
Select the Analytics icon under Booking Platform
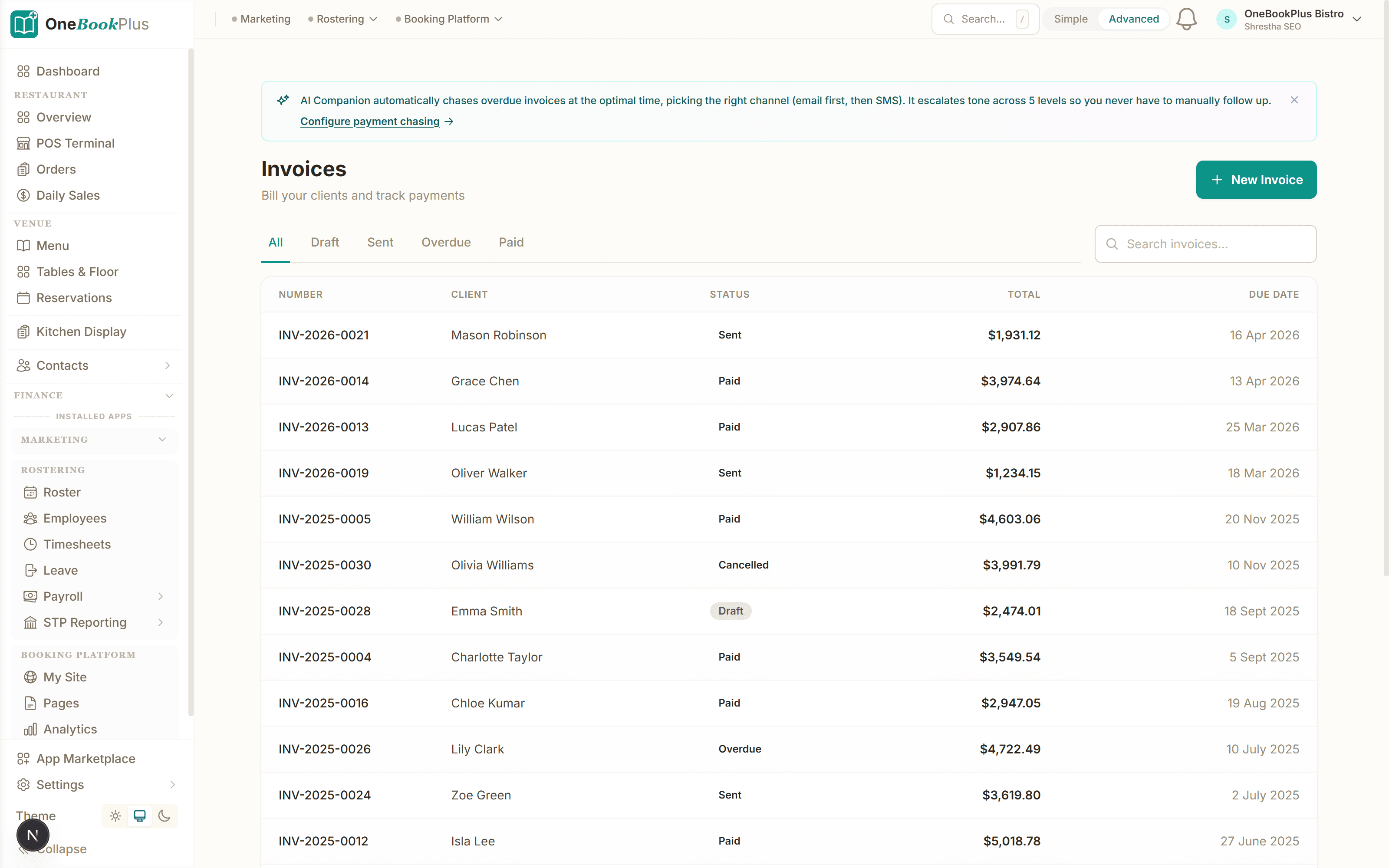pos(30,729)
